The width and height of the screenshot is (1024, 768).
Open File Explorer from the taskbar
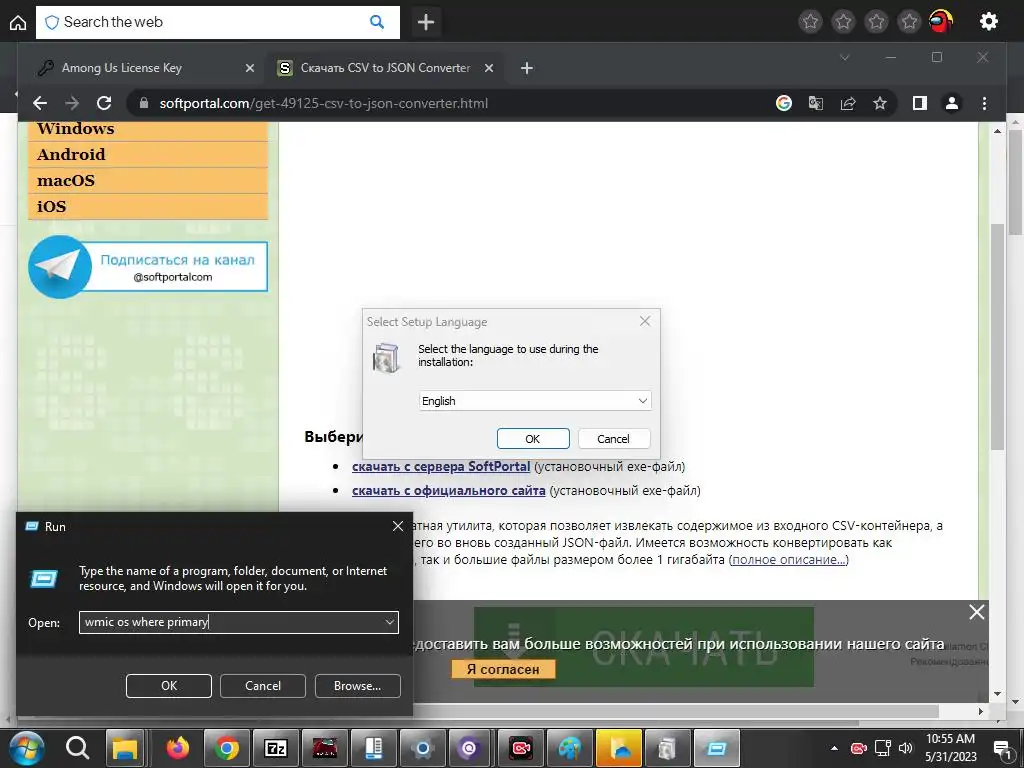coord(125,748)
